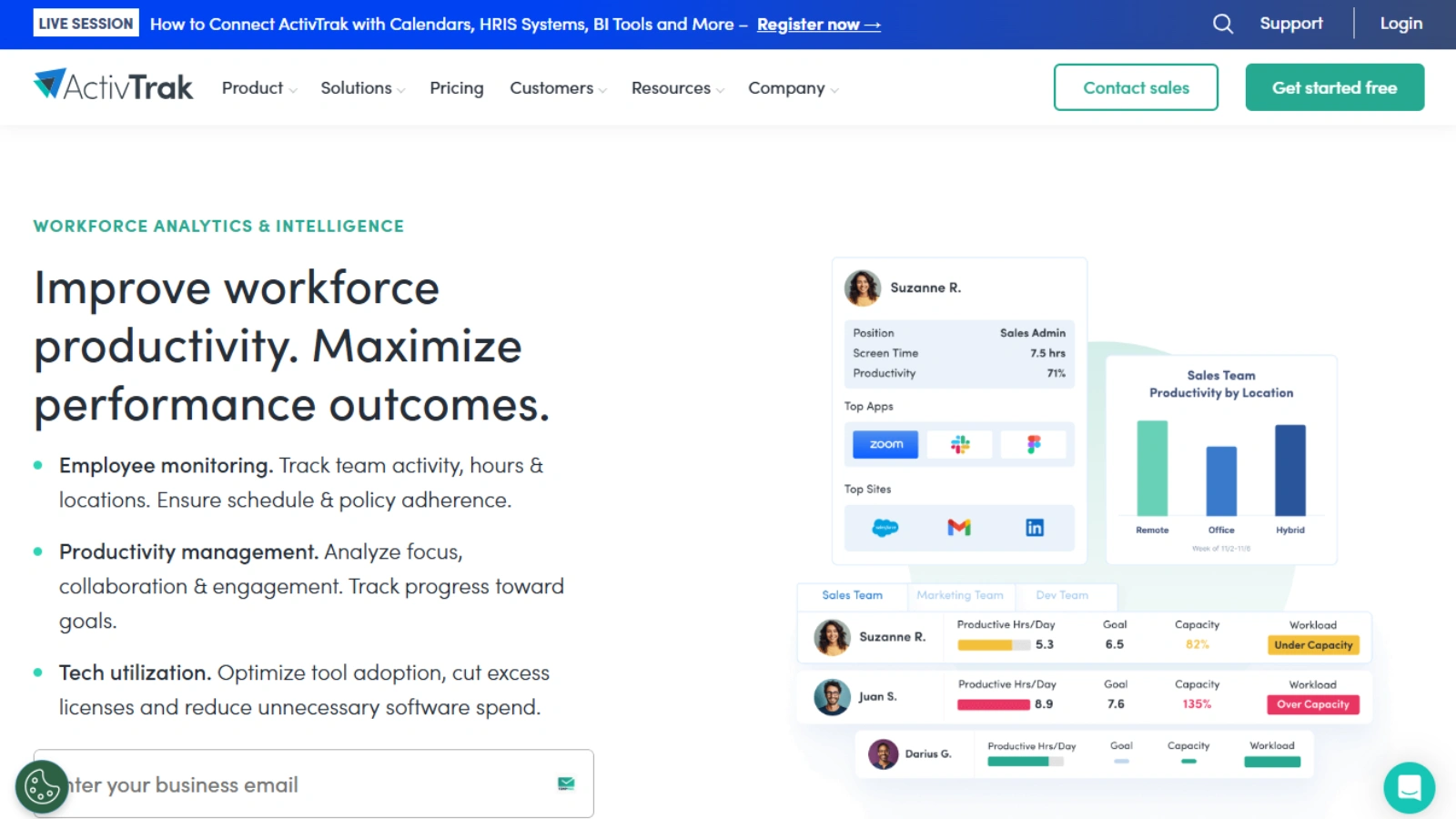Click Juan S.'s red productive hours bar
Image resolution: width=1456 pixels, height=819 pixels.
[x=992, y=703]
